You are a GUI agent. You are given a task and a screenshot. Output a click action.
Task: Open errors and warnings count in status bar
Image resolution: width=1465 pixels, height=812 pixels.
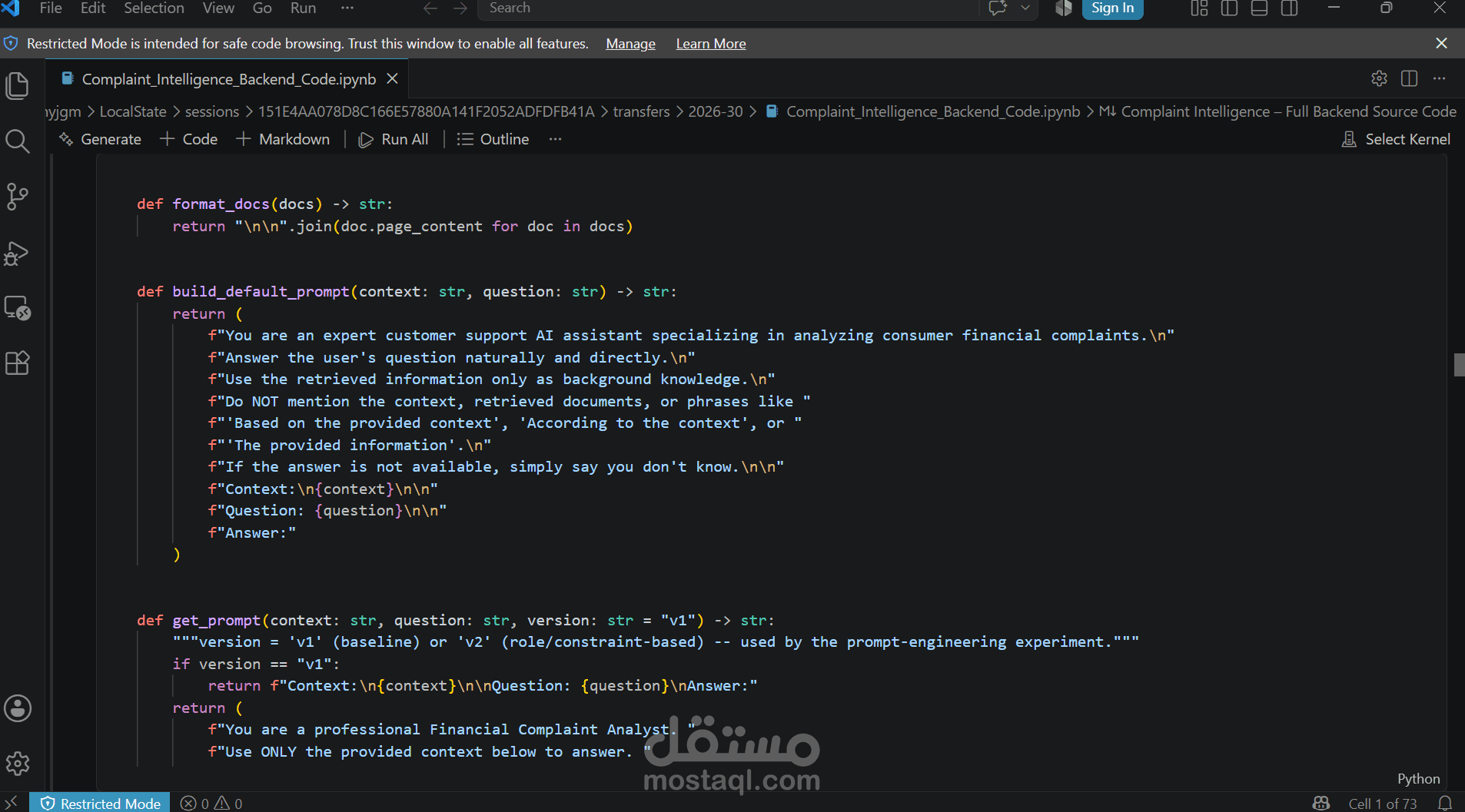211,803
